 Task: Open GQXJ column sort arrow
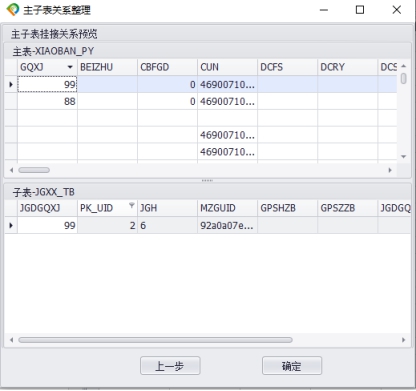coord(70,67)
